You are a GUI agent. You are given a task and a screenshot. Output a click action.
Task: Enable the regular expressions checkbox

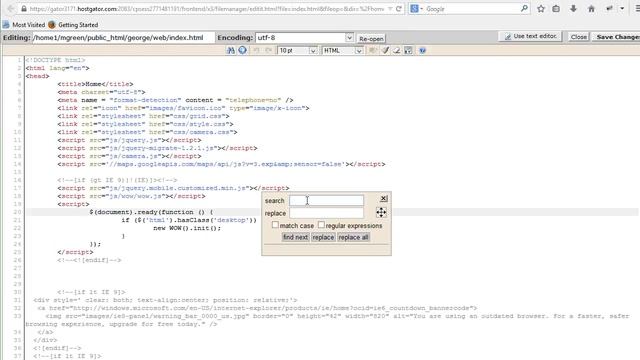pyautogui.click(x=321, y=225)
